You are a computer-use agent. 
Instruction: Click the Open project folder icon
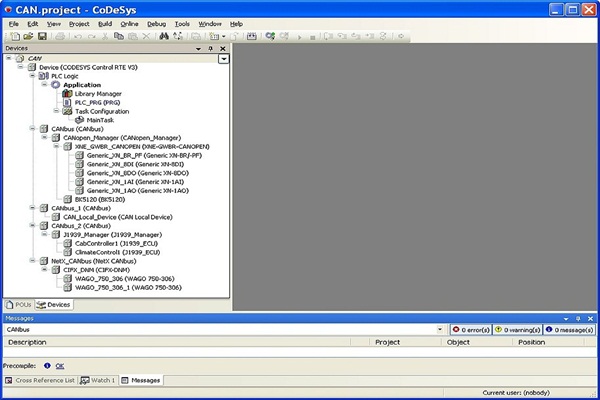click(x=27, y=36)
